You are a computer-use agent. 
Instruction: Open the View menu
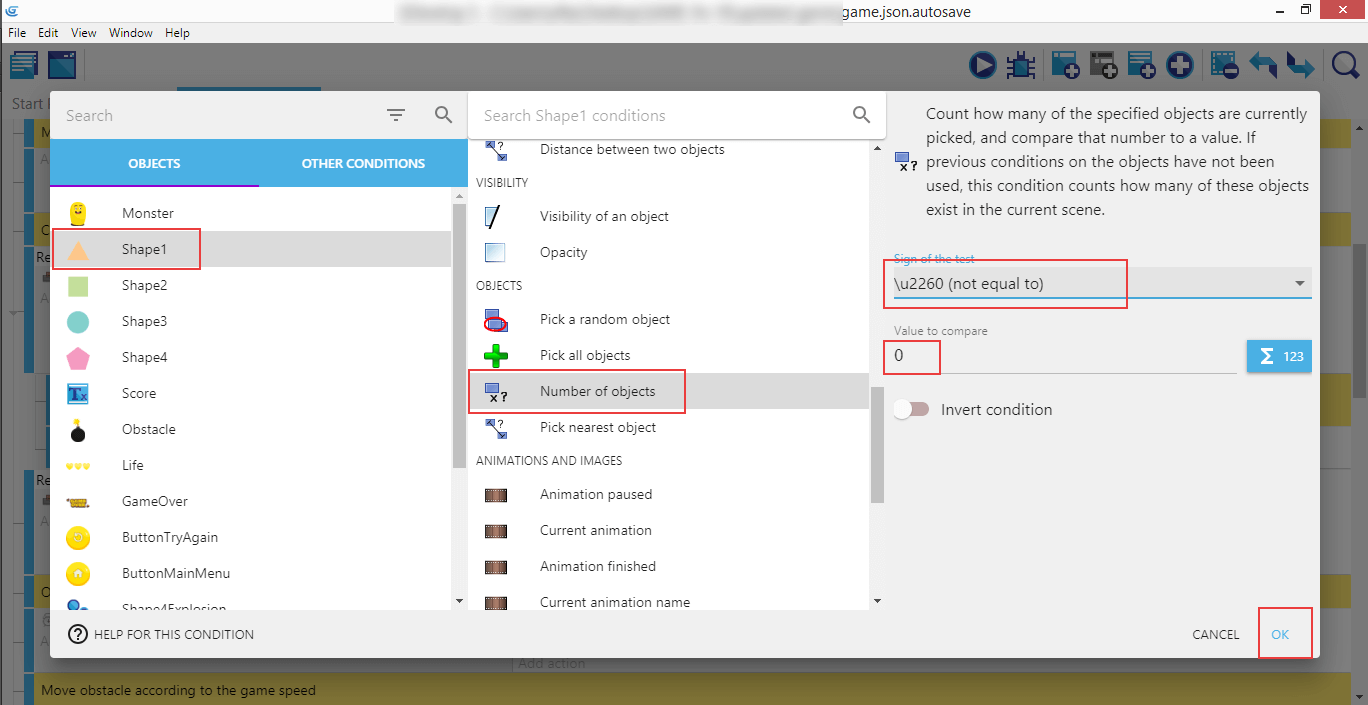click(x=84, y=33)
